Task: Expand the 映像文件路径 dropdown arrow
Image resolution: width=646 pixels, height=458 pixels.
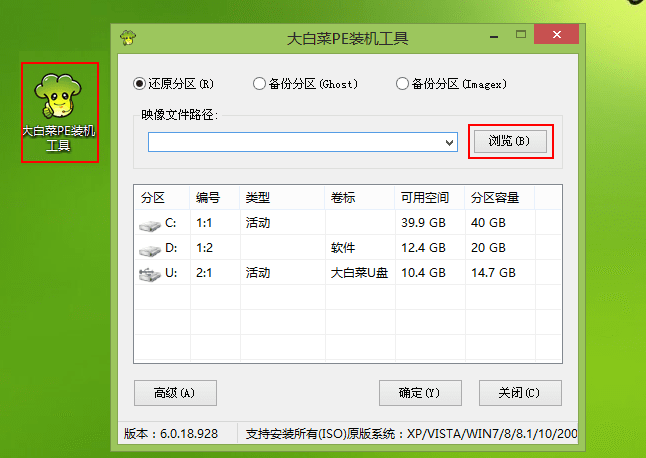Action: point(449,143)
